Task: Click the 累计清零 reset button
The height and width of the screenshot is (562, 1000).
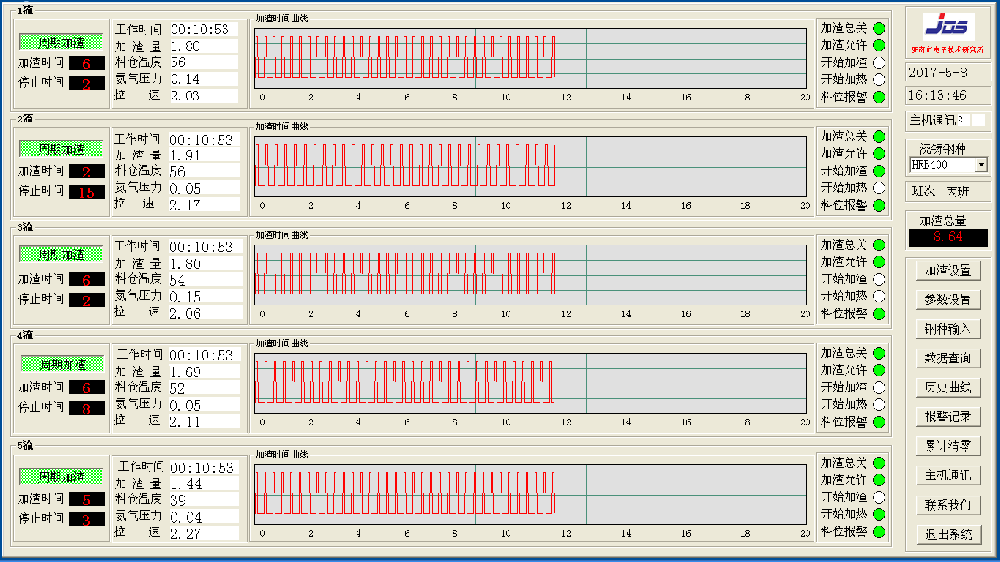Action: [x=948, y=446]
